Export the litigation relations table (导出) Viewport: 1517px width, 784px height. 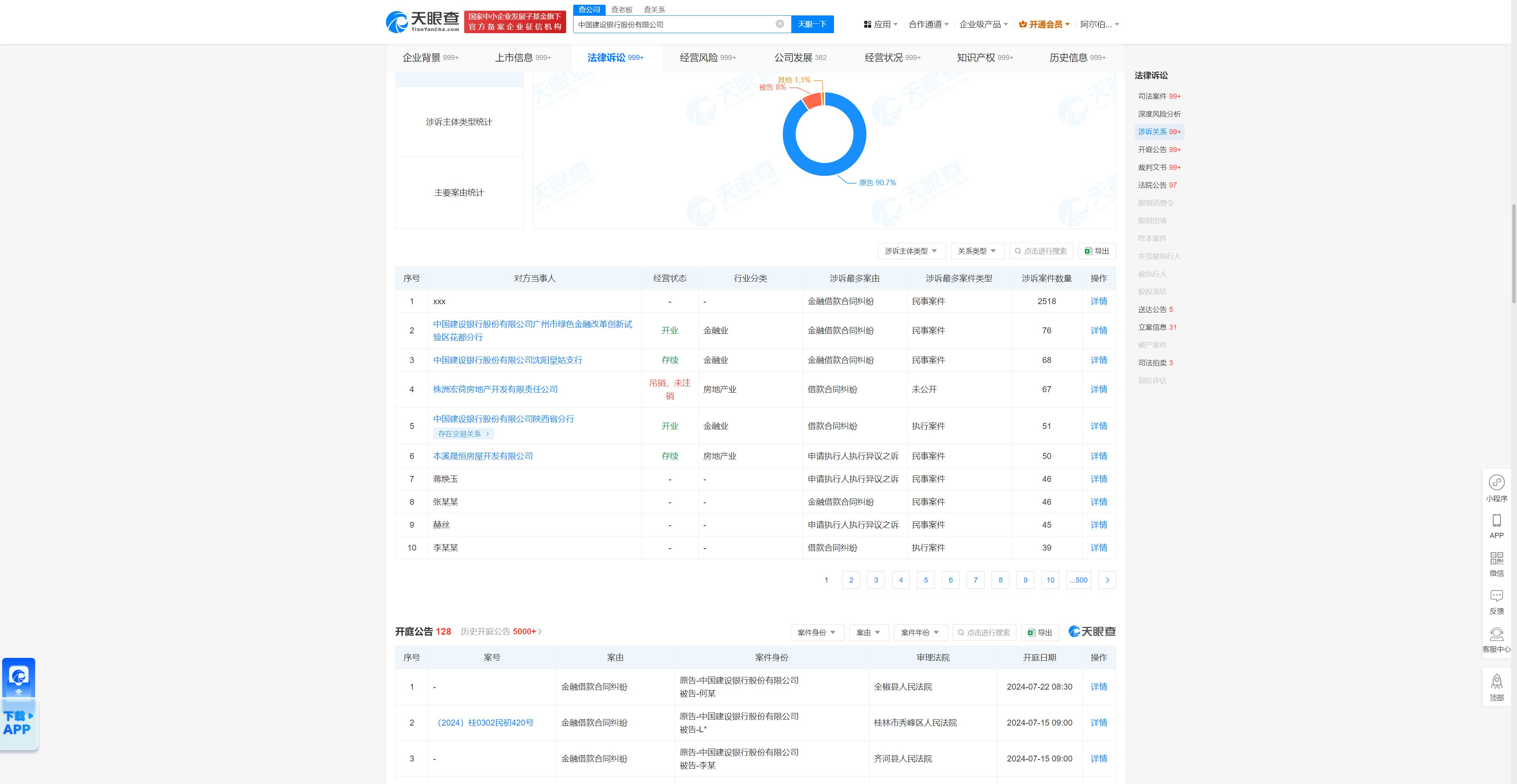[x=1097, y=251]
